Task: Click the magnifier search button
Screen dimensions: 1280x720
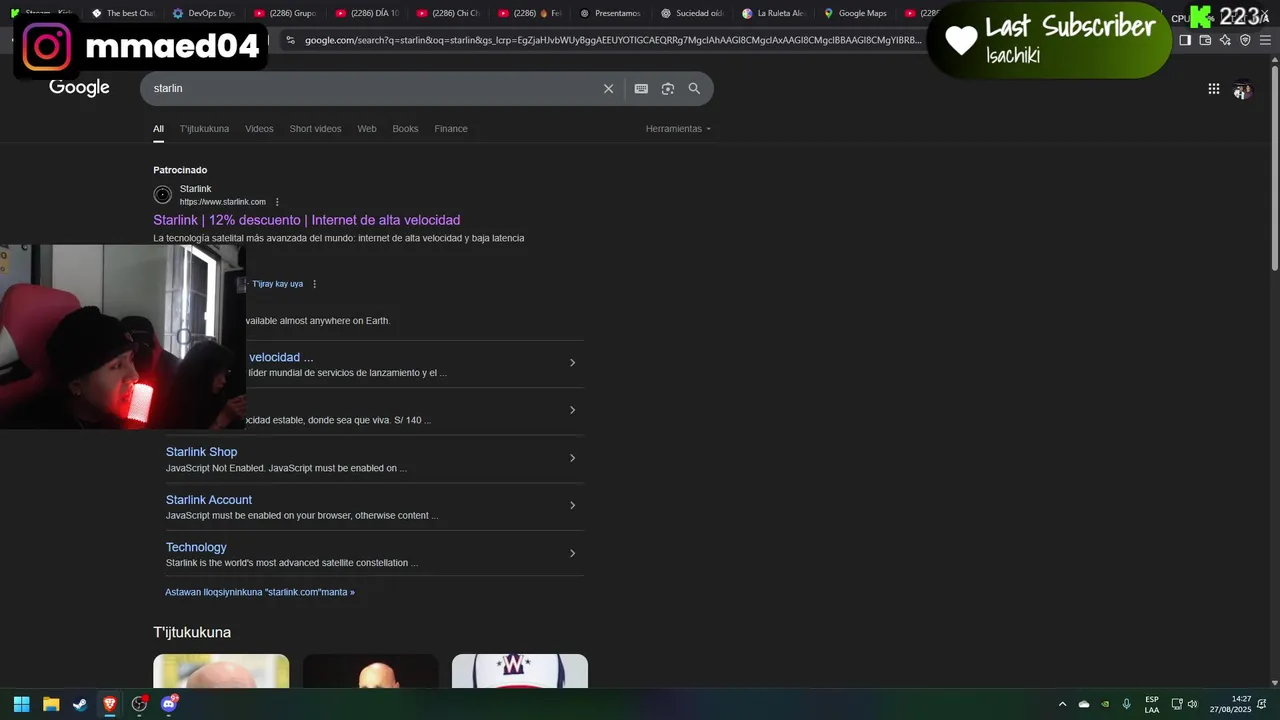Action: (x=694, y=88)
